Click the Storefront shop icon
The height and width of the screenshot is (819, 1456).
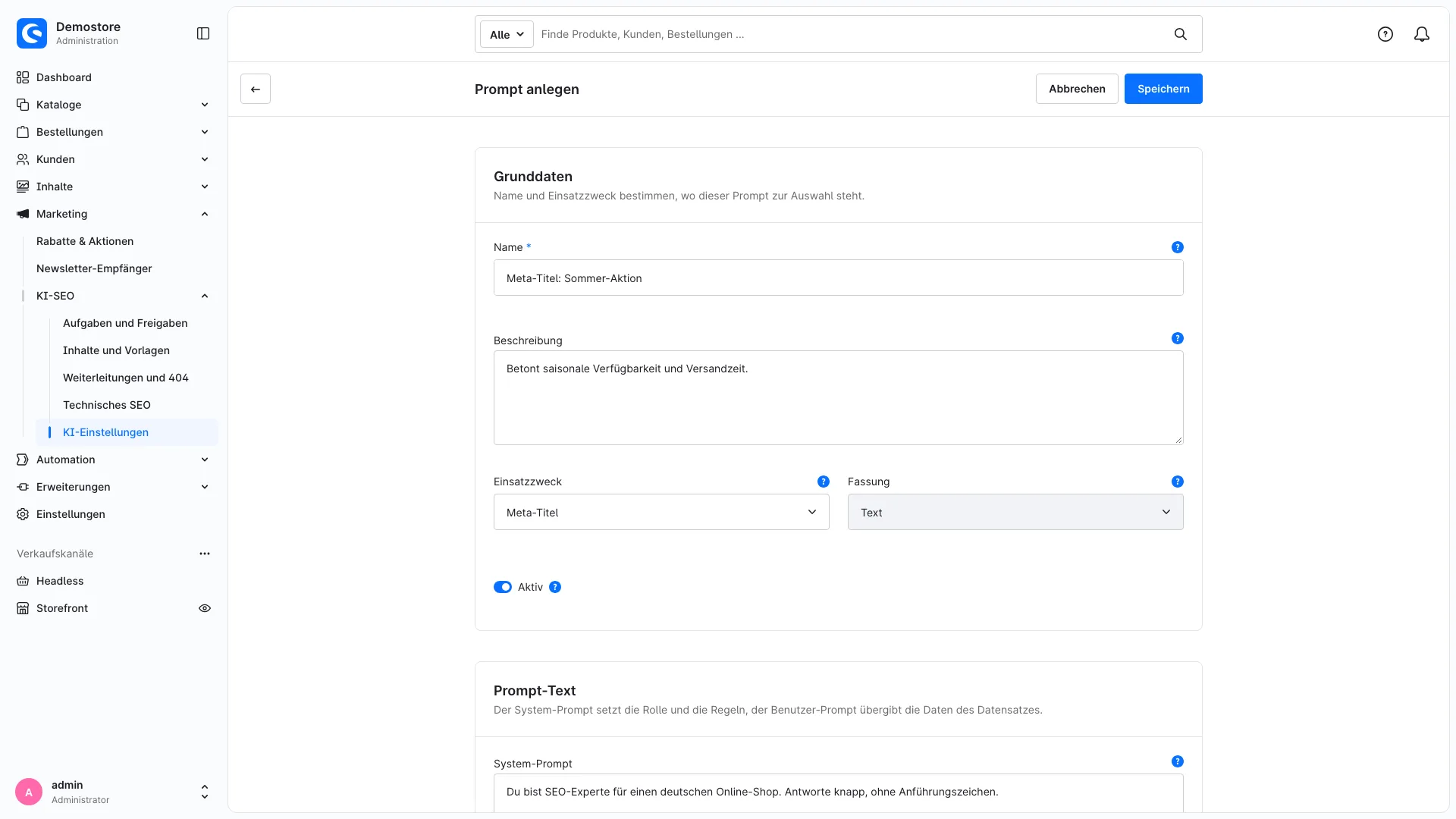click(x=23, y=608)
